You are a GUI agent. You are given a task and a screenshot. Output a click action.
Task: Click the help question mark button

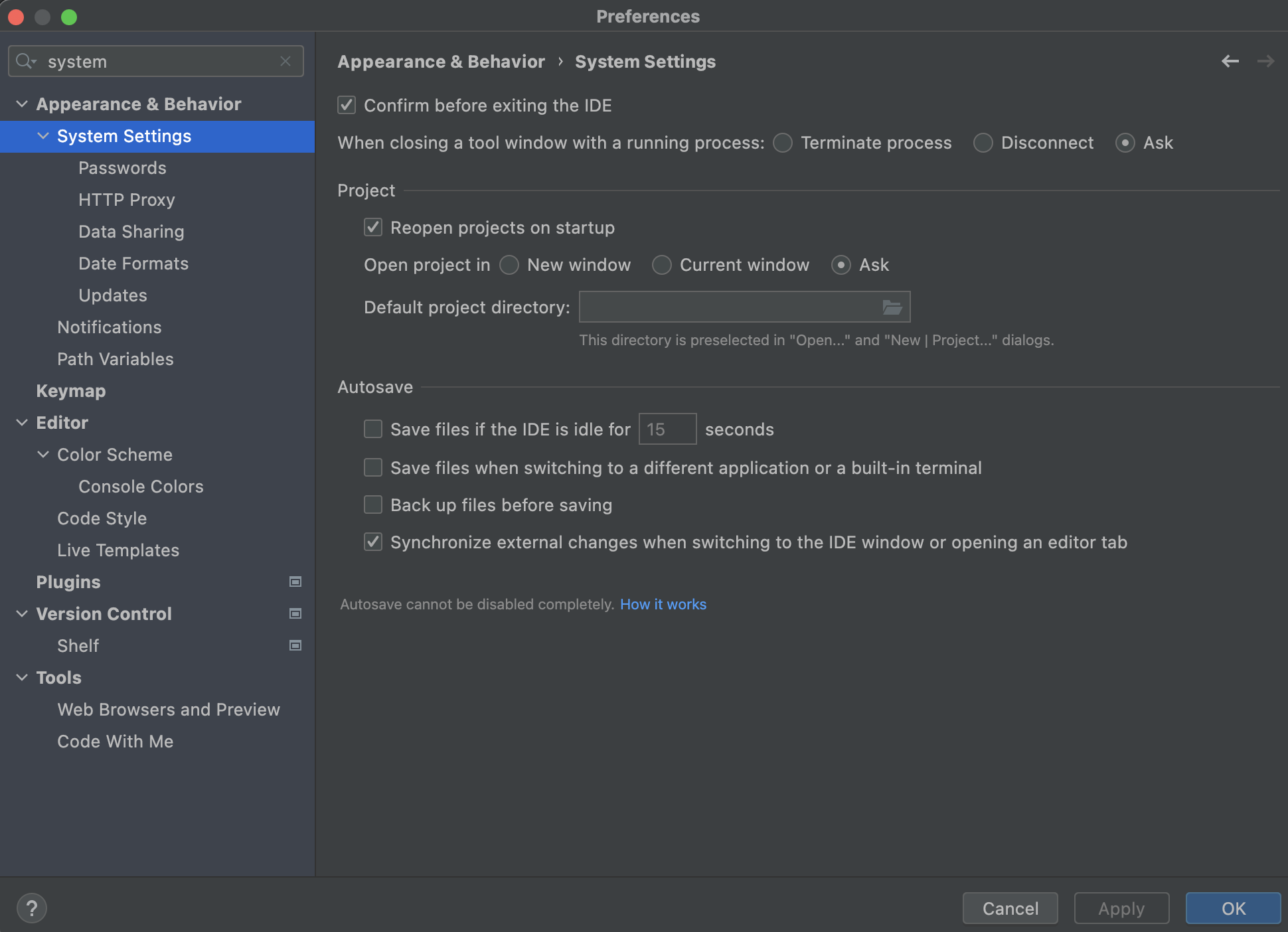click(x=32, y=908)
